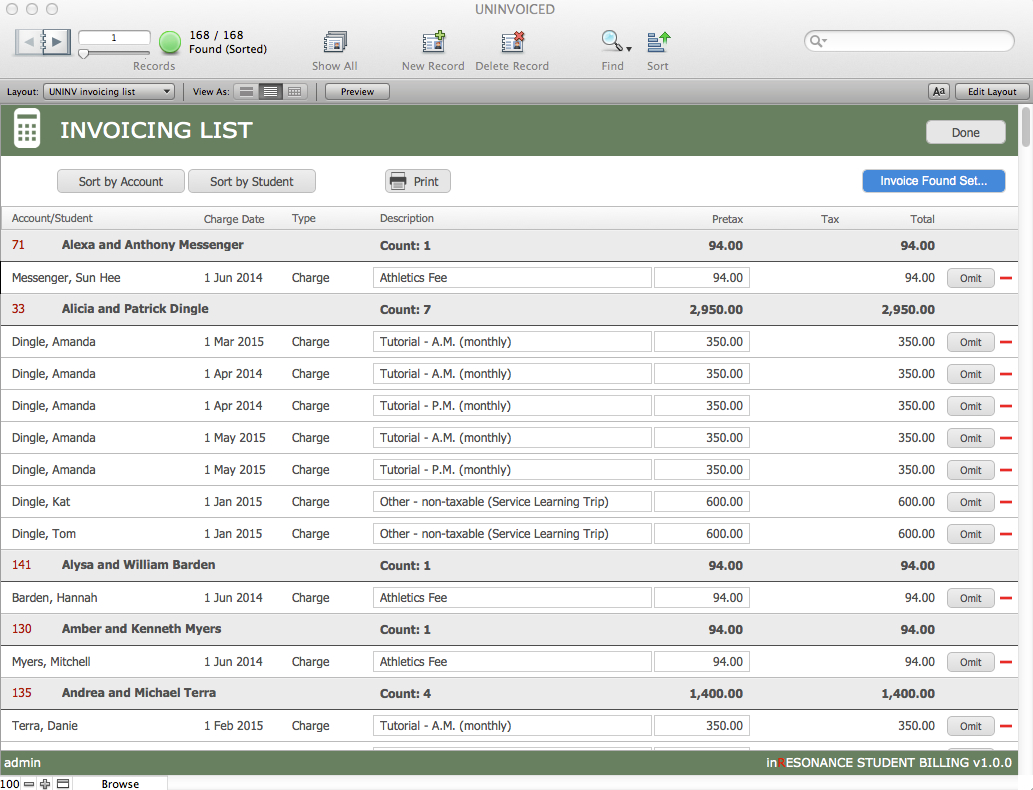
Task: Click red minus on Dingle, Kat row
Action: pyautogui.click(x=1006, y=502)
